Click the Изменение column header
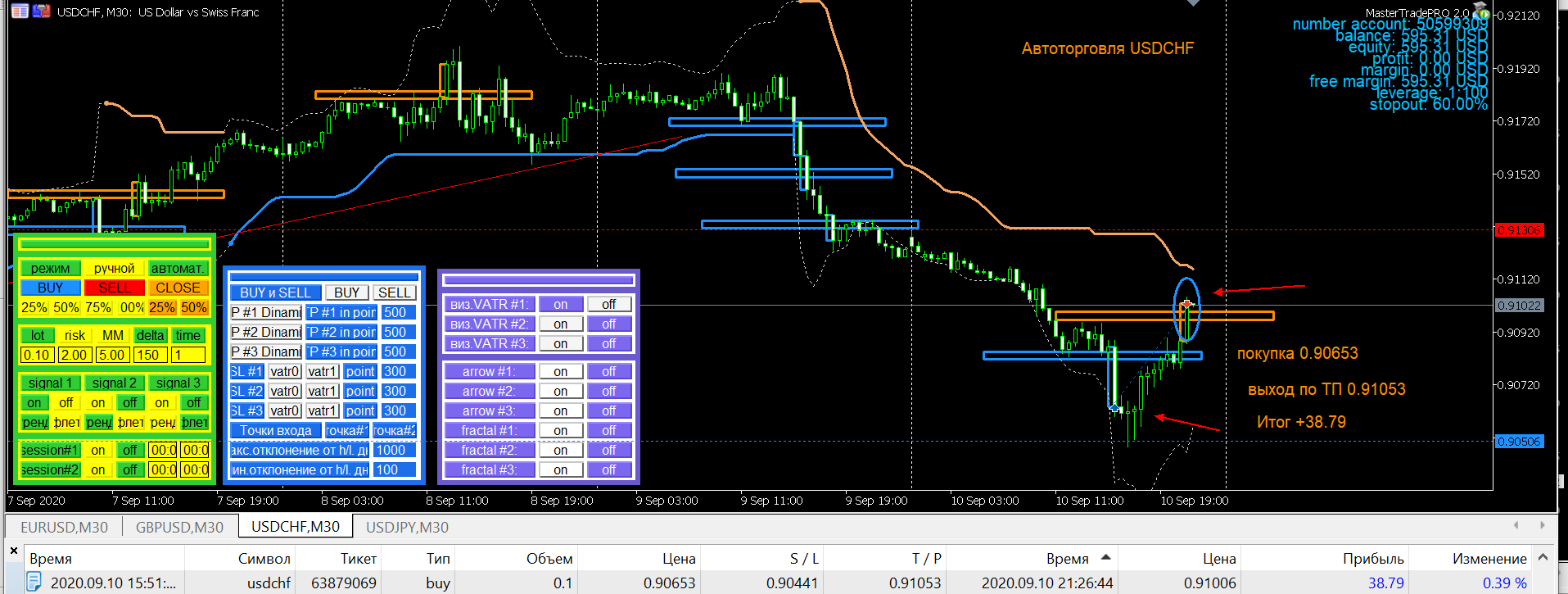 (1489, 558)
